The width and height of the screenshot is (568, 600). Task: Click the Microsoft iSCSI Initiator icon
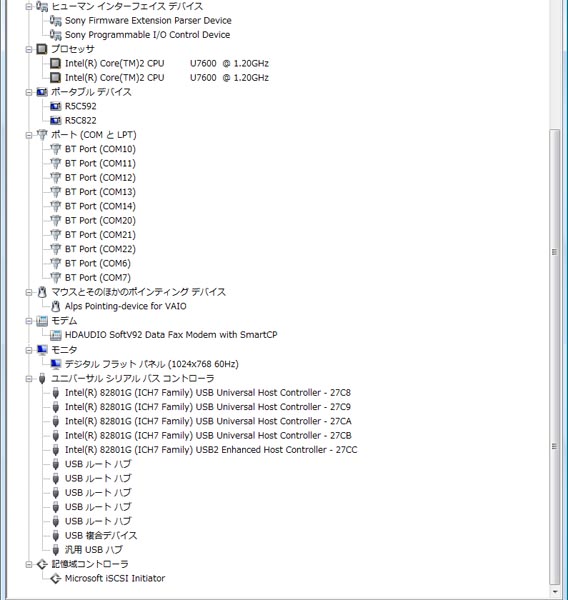click(55, 578)
